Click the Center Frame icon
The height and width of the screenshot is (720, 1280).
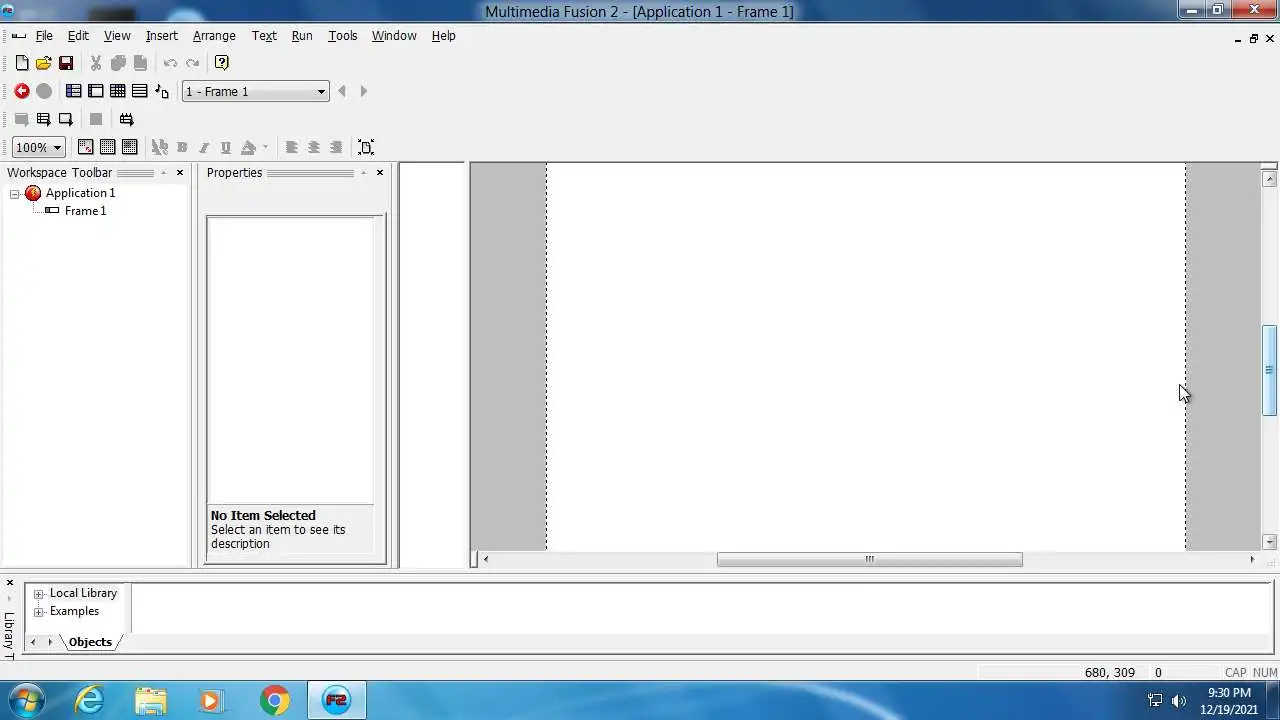point(366,147)
